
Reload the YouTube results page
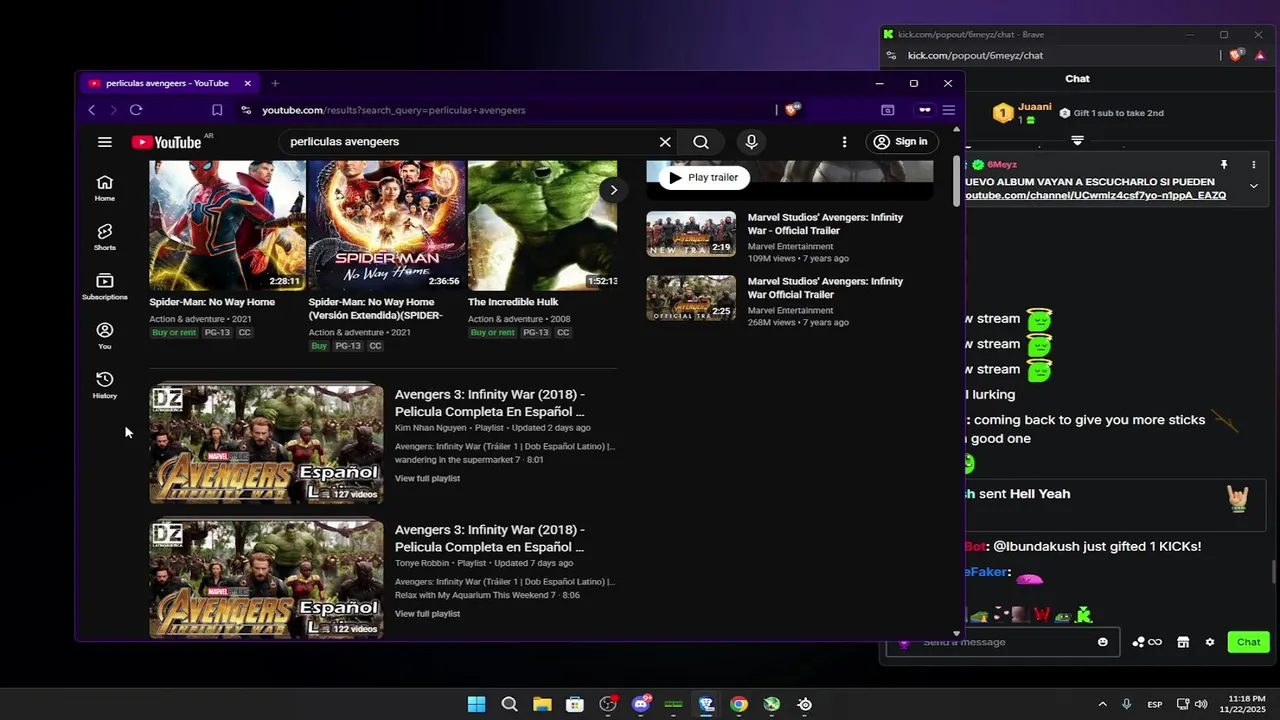136,110
